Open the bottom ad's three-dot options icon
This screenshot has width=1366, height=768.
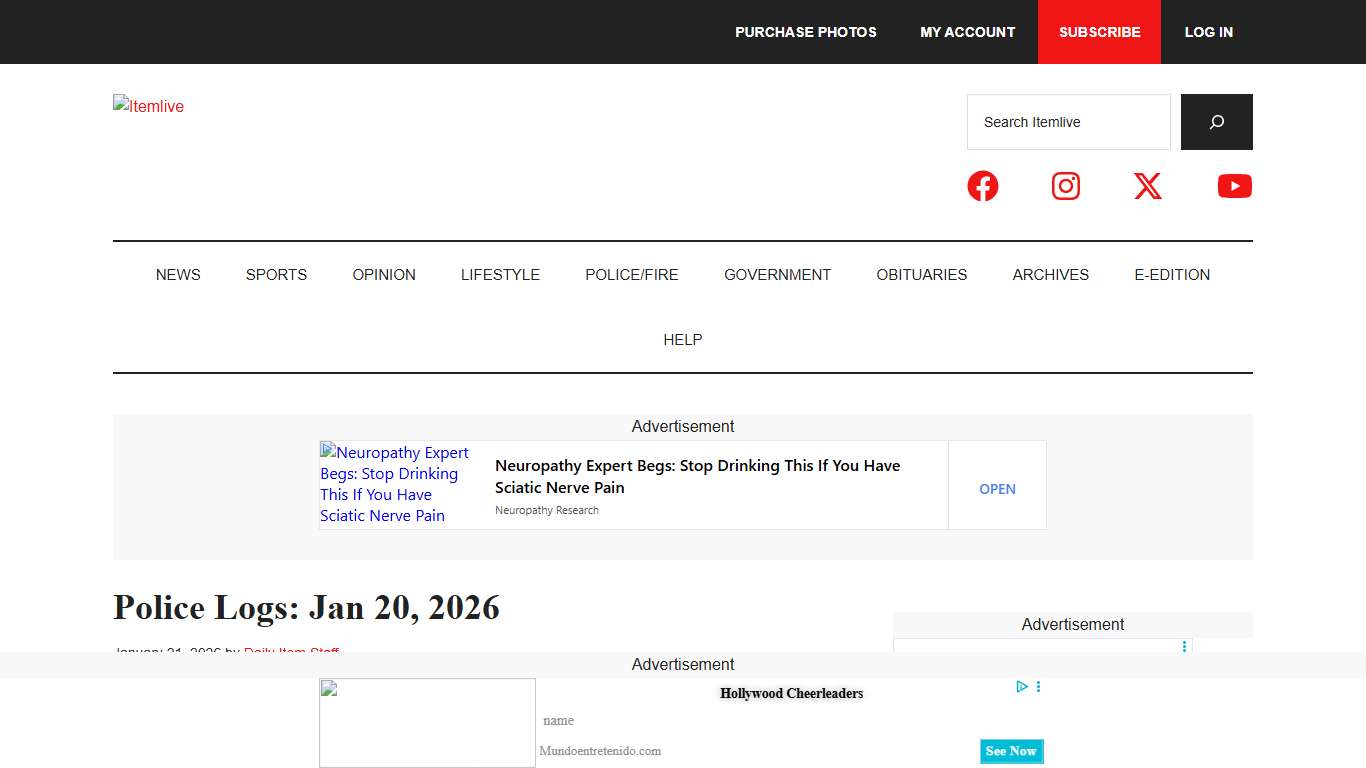pos(1039,687)
